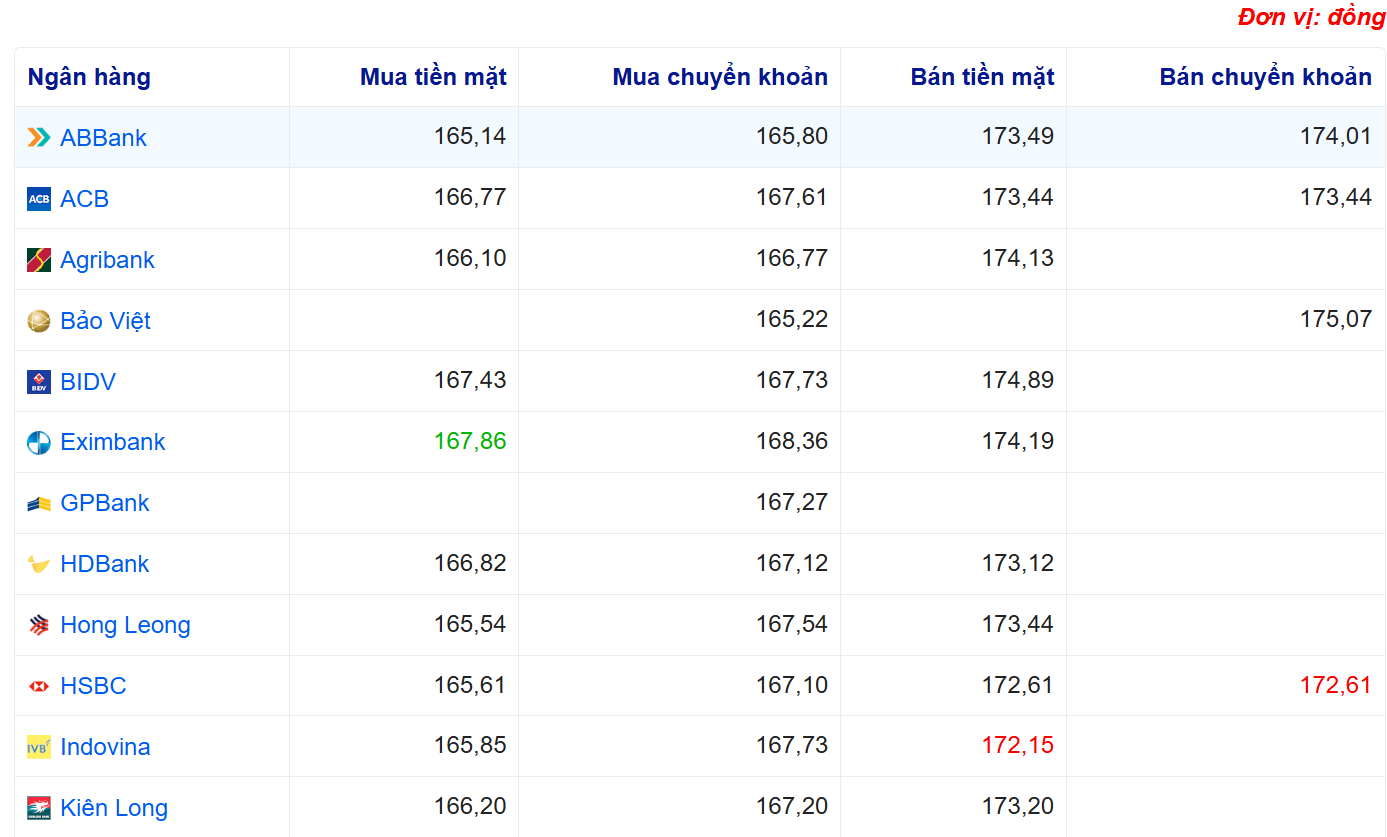Click the Bảo Việt logo icon

tap(39, 321)
